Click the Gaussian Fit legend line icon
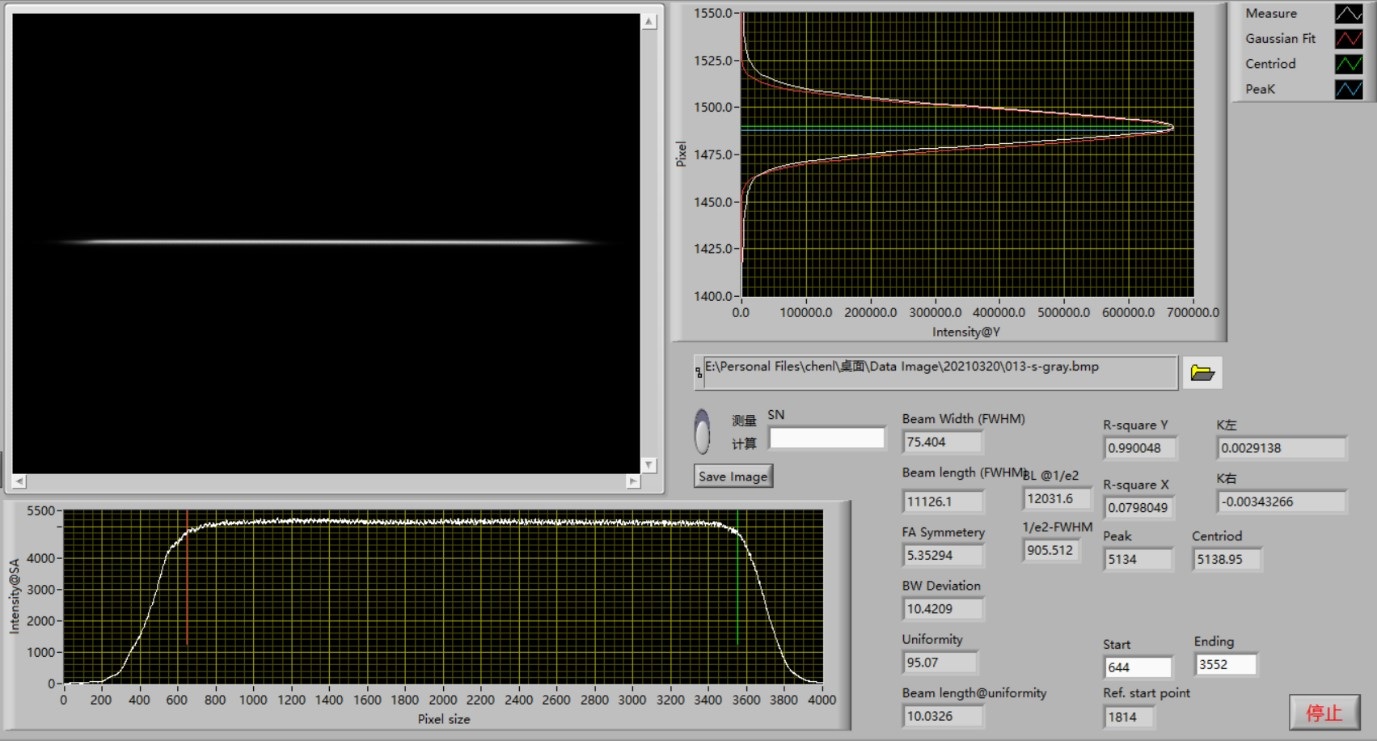Viewport: 1377px width, 741px height. (1348, 39)
